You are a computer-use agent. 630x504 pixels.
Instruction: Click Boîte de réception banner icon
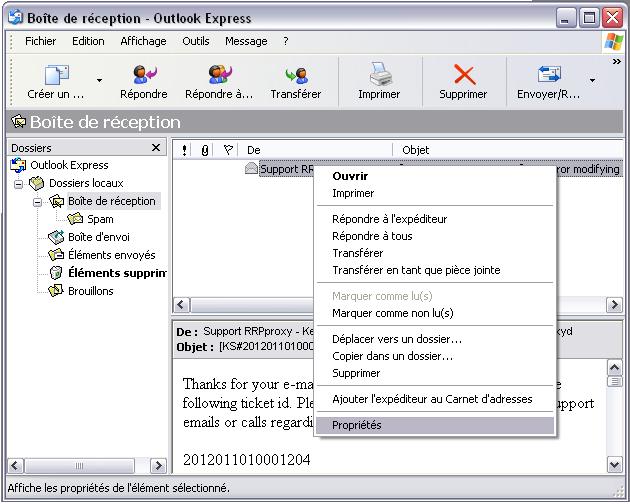(x=18, y=121)
